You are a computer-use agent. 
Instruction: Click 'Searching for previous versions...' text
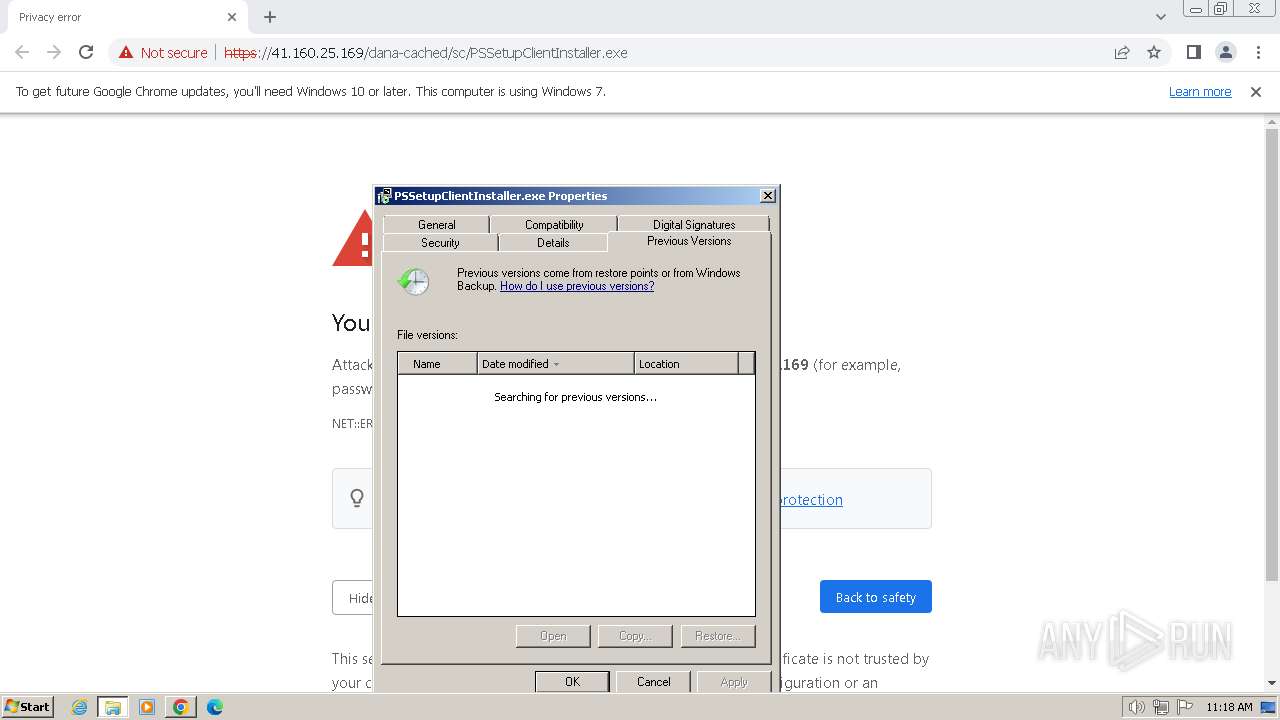[x=575, y=397]
